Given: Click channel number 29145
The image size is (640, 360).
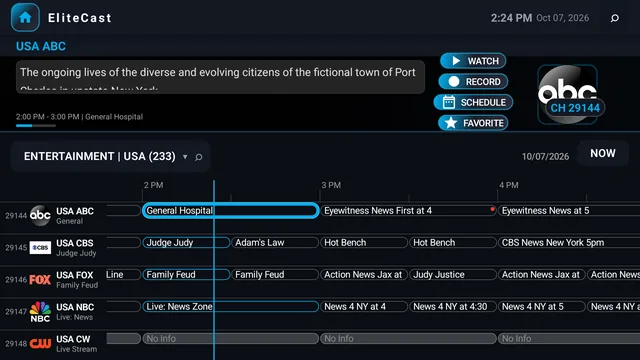Looking at the screenshot, I should [x=16, y=248].
